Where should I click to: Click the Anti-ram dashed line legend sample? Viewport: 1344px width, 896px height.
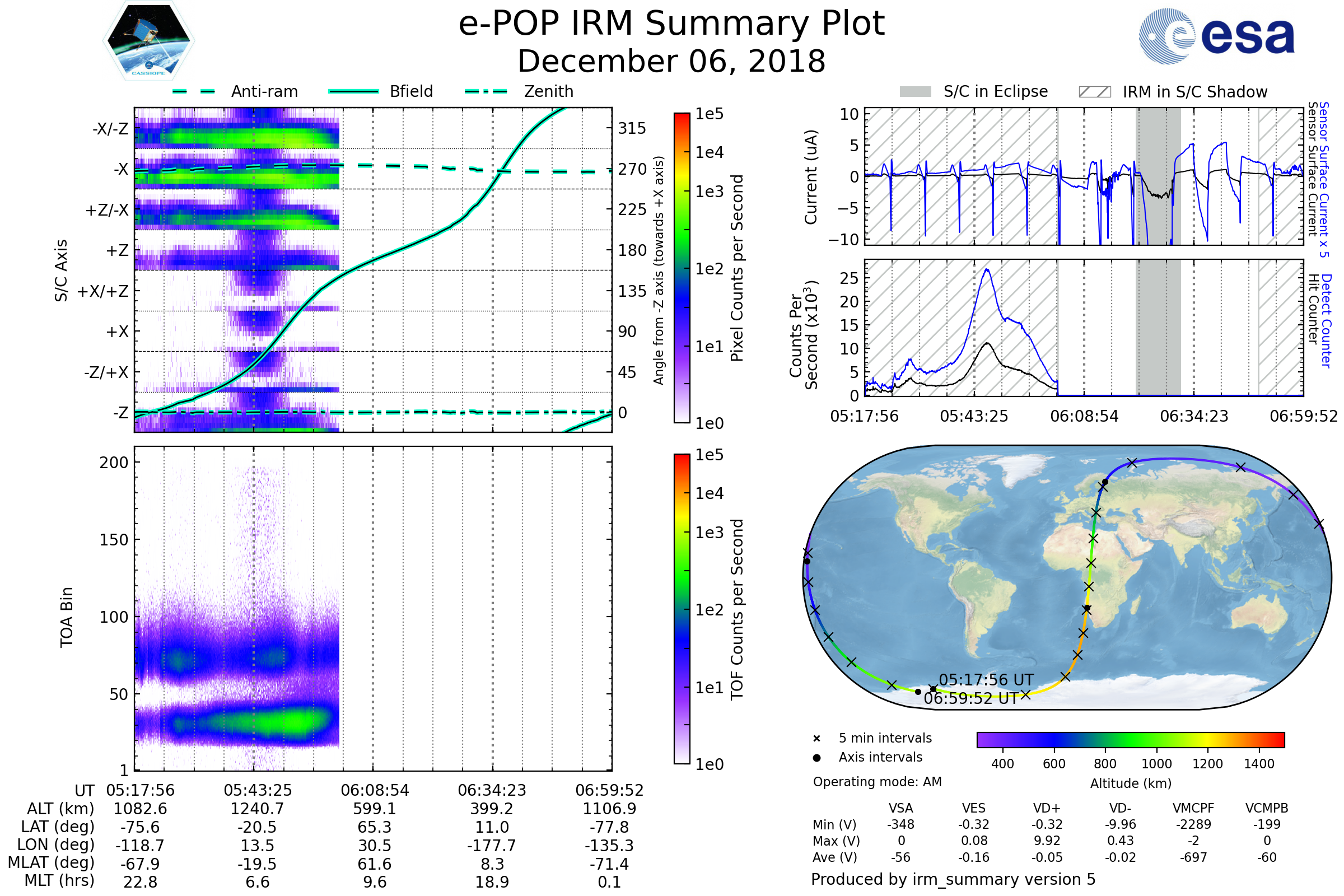194,91
